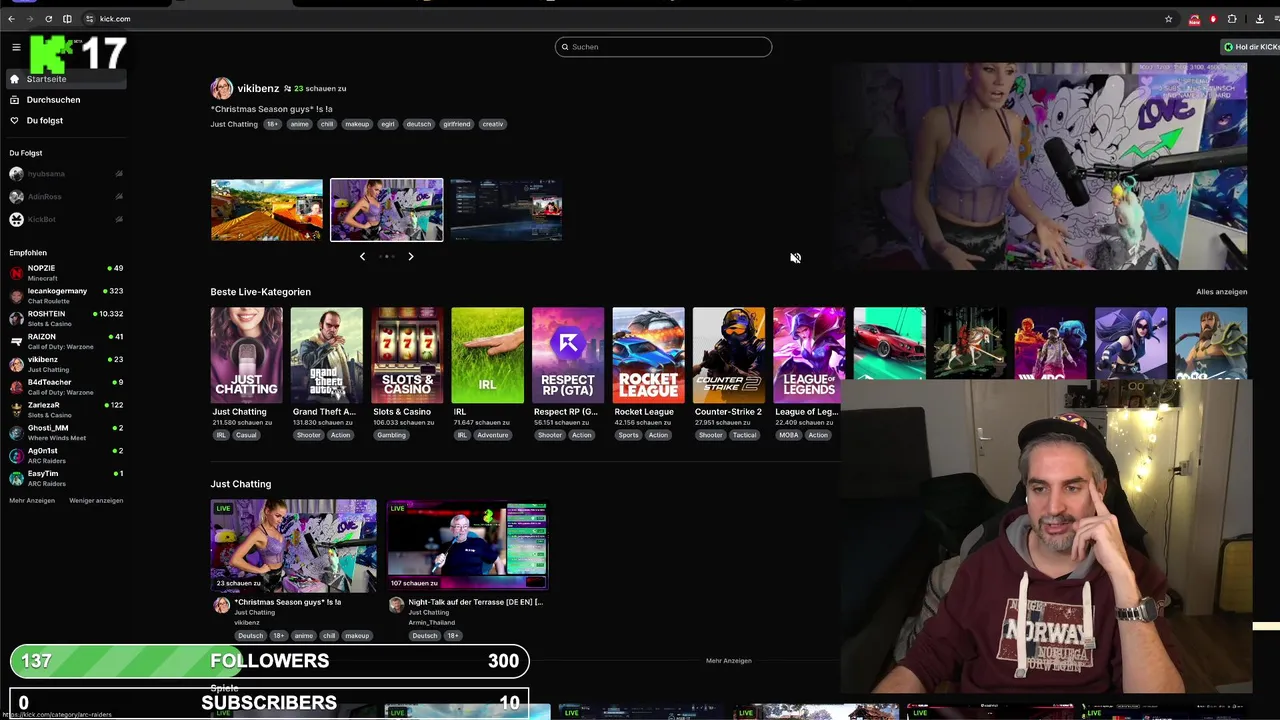
Task: Show next featured stream with right chevron
Action: click(x=410, y=256)
